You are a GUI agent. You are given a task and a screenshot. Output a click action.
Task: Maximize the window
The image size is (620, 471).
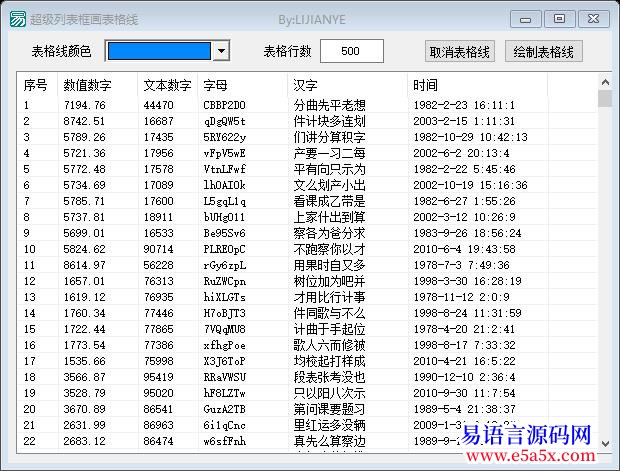(559, 19)
